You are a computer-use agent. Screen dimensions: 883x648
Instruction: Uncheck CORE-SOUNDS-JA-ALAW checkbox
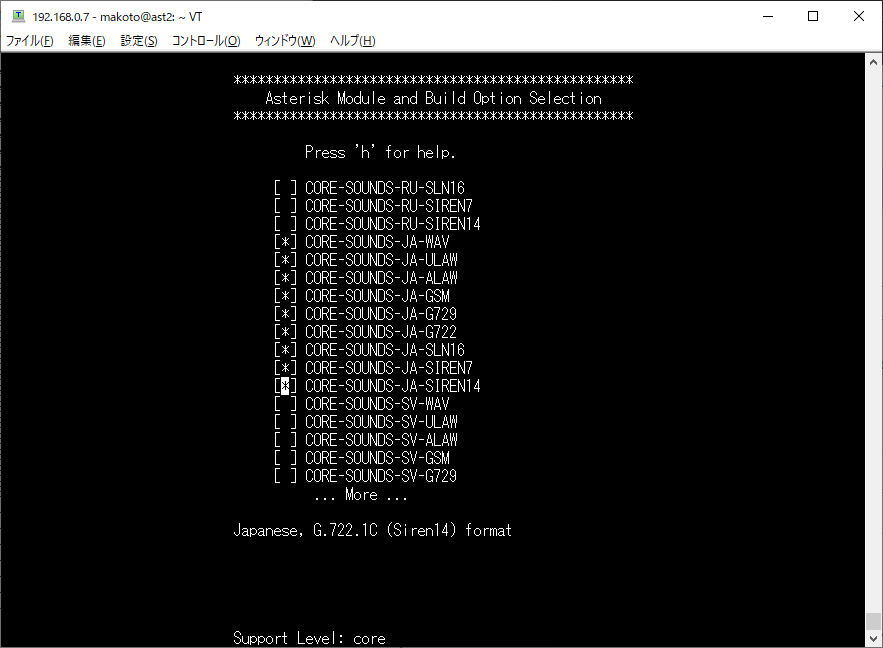(x=285, y=278)
